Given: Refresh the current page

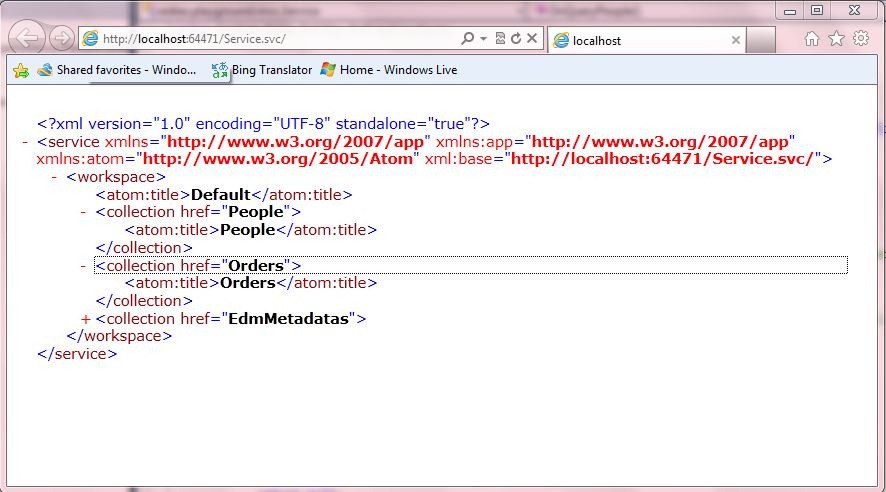Looking at the screenshot, I should tap(516, 39).
